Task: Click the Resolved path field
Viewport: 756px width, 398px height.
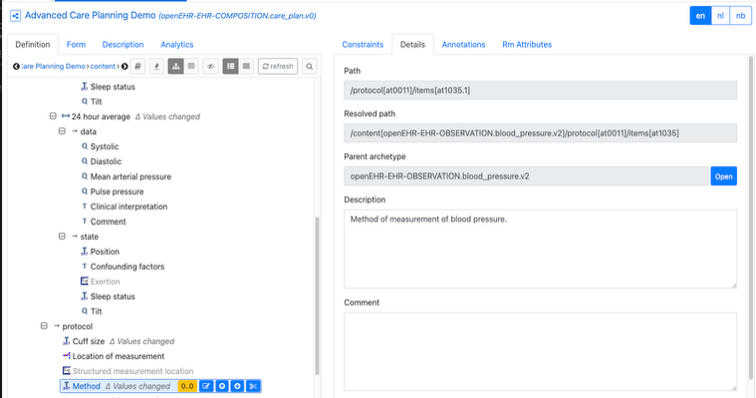Action: tap(540, 133)
